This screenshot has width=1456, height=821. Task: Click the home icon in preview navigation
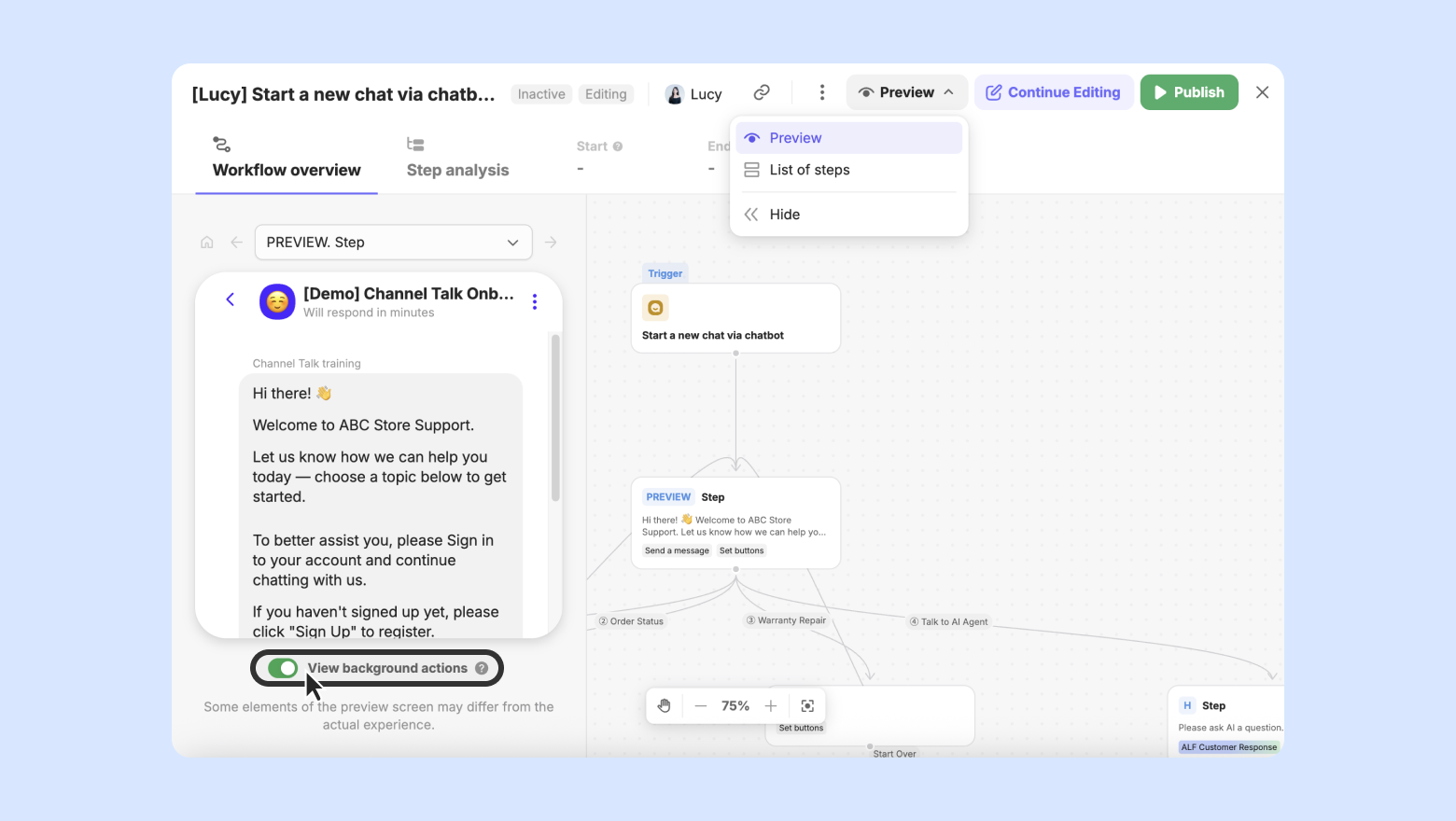tap(207, 243)
